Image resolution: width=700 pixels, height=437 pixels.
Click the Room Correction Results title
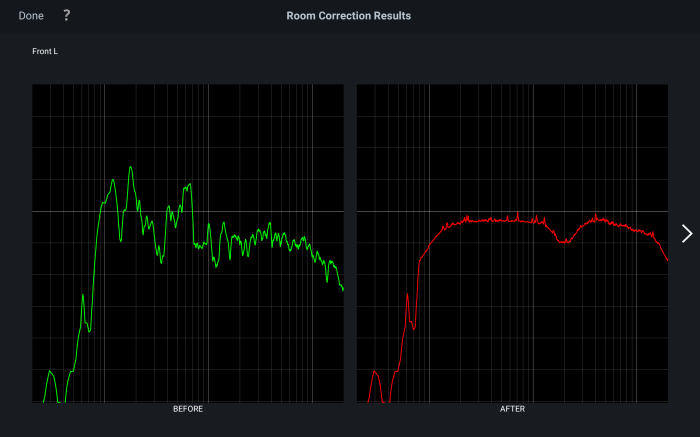point(349,16)
